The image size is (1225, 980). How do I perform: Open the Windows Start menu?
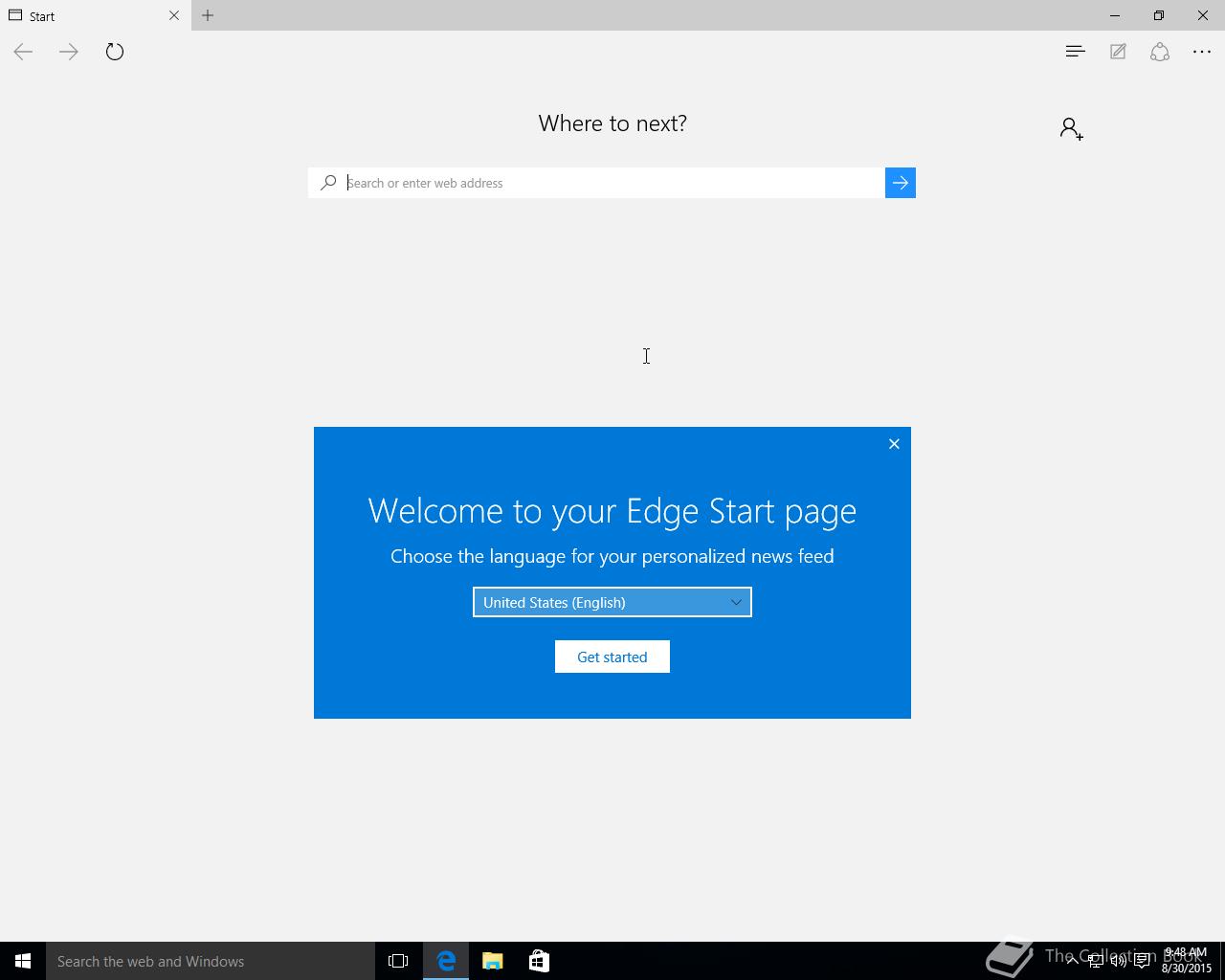tap(23, 961)
